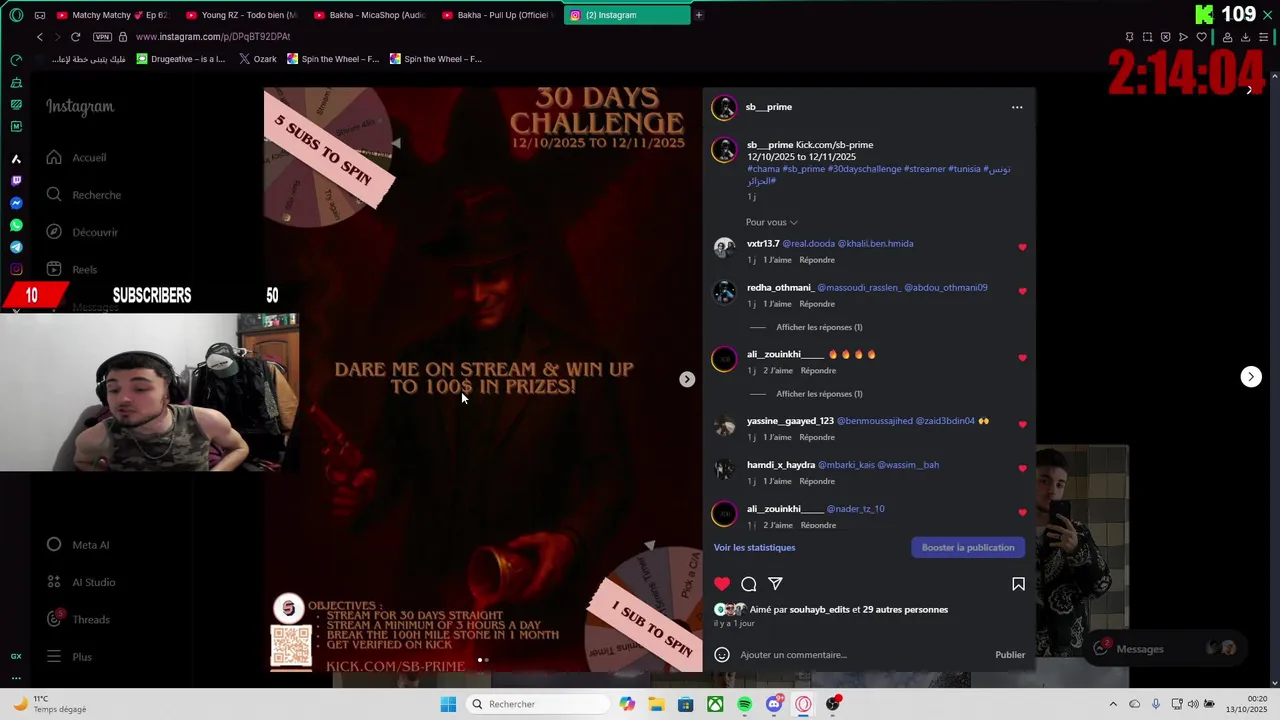Click the Publier comment button
The image size is (1280, 720).
pyautogui.click(x=1010, y=655)
